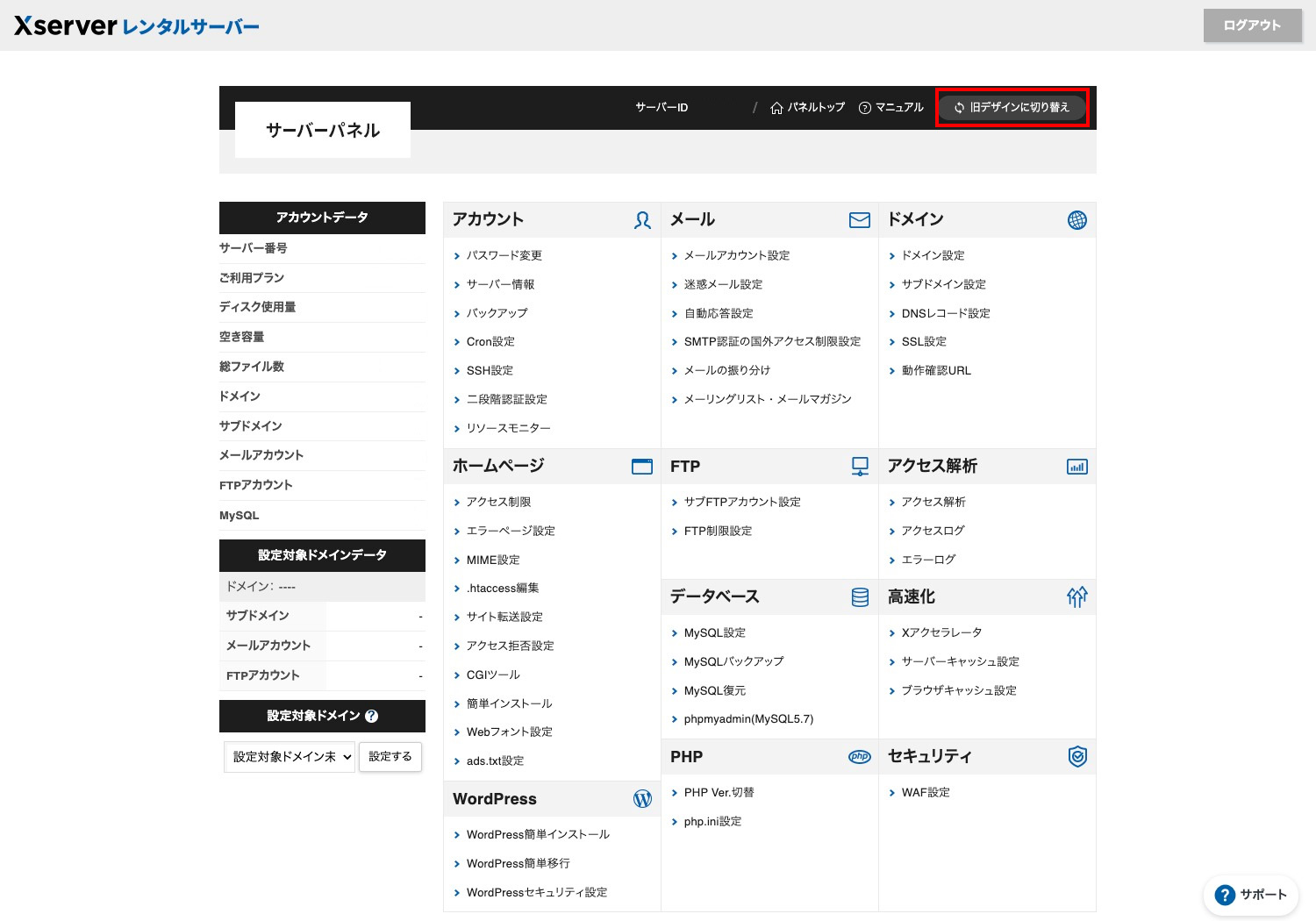Open the マニュアル link
1316x921 pixels.
tap(891, 108)
